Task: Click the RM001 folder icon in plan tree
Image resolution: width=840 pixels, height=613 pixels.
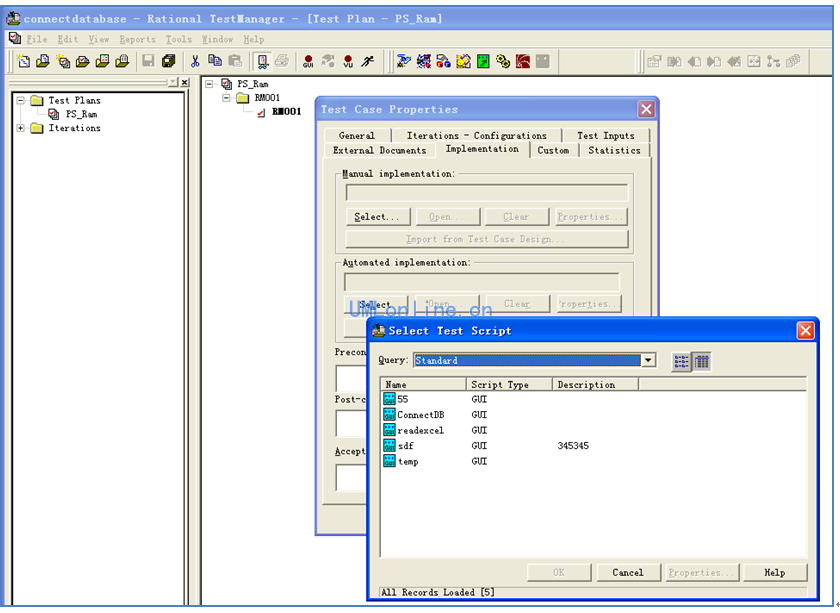Action: (x=243, y=98)
